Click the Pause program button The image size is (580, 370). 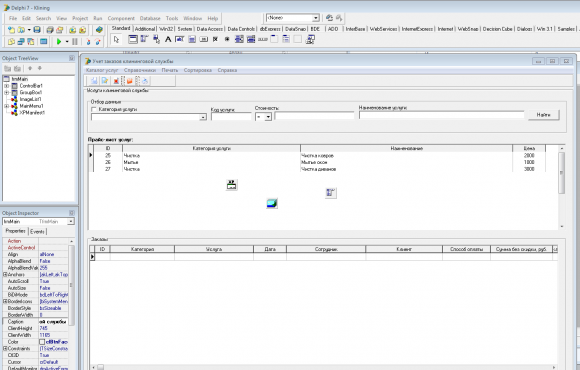pyautogui.click(x=75, y=42)
